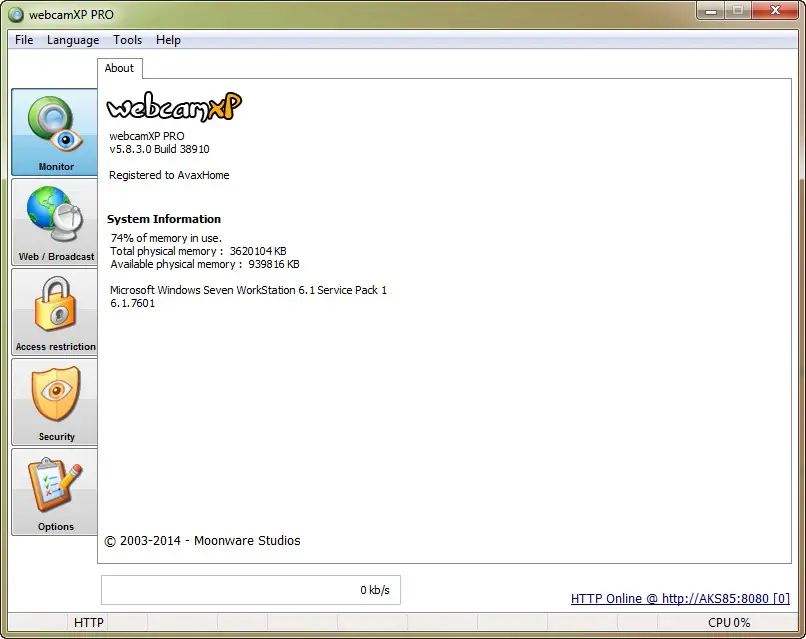Click the CPU 0% status bar entry

[x=729, y=623]
